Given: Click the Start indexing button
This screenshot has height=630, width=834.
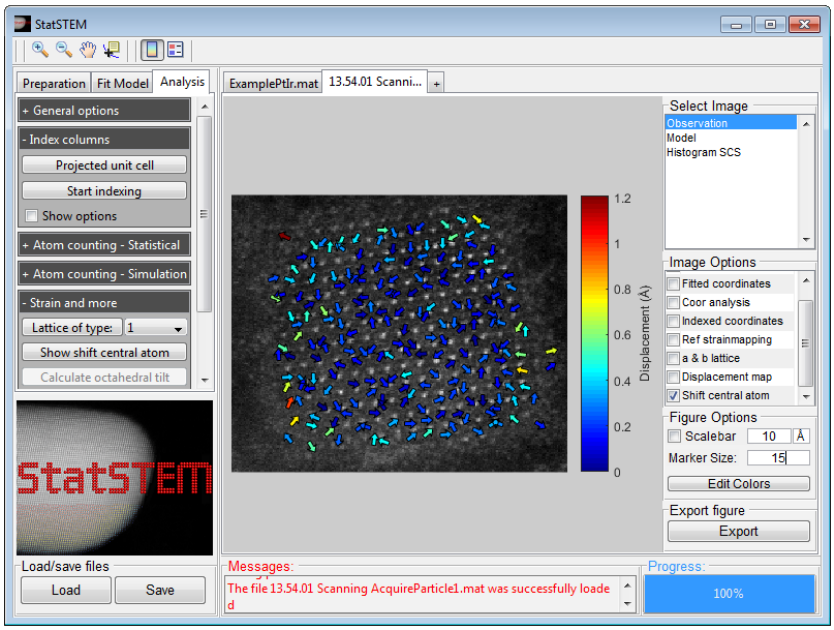Looking at the screenshot, I should (105, 191).
